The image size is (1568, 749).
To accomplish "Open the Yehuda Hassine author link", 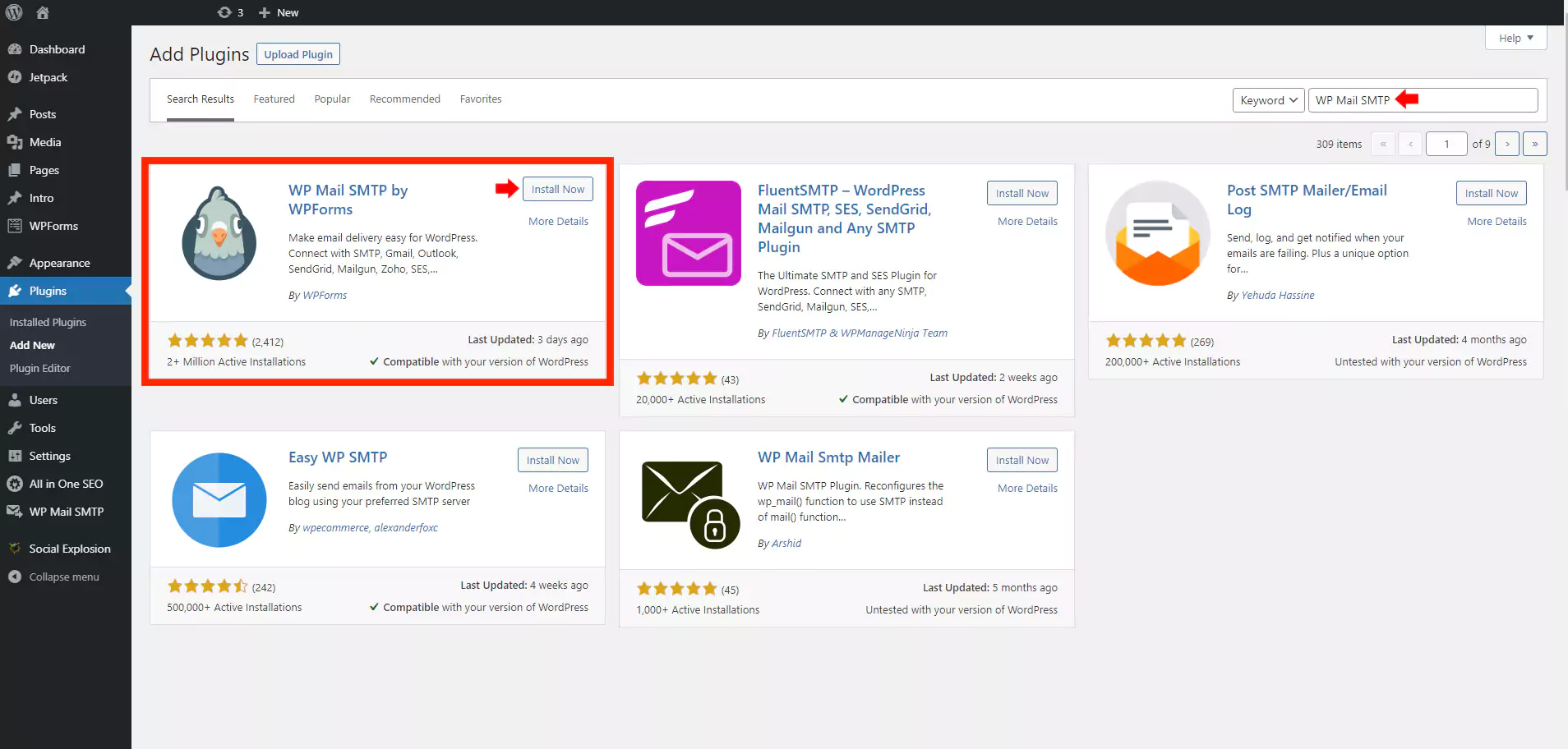I will click(1277, 295).
